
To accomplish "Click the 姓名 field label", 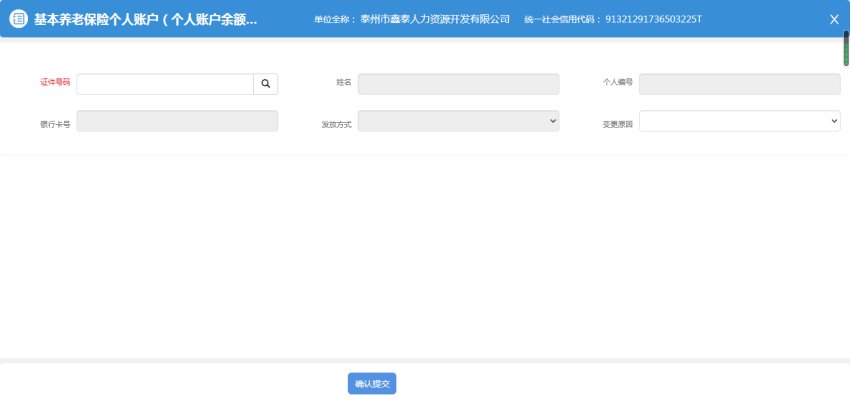I will pos(344,82).
